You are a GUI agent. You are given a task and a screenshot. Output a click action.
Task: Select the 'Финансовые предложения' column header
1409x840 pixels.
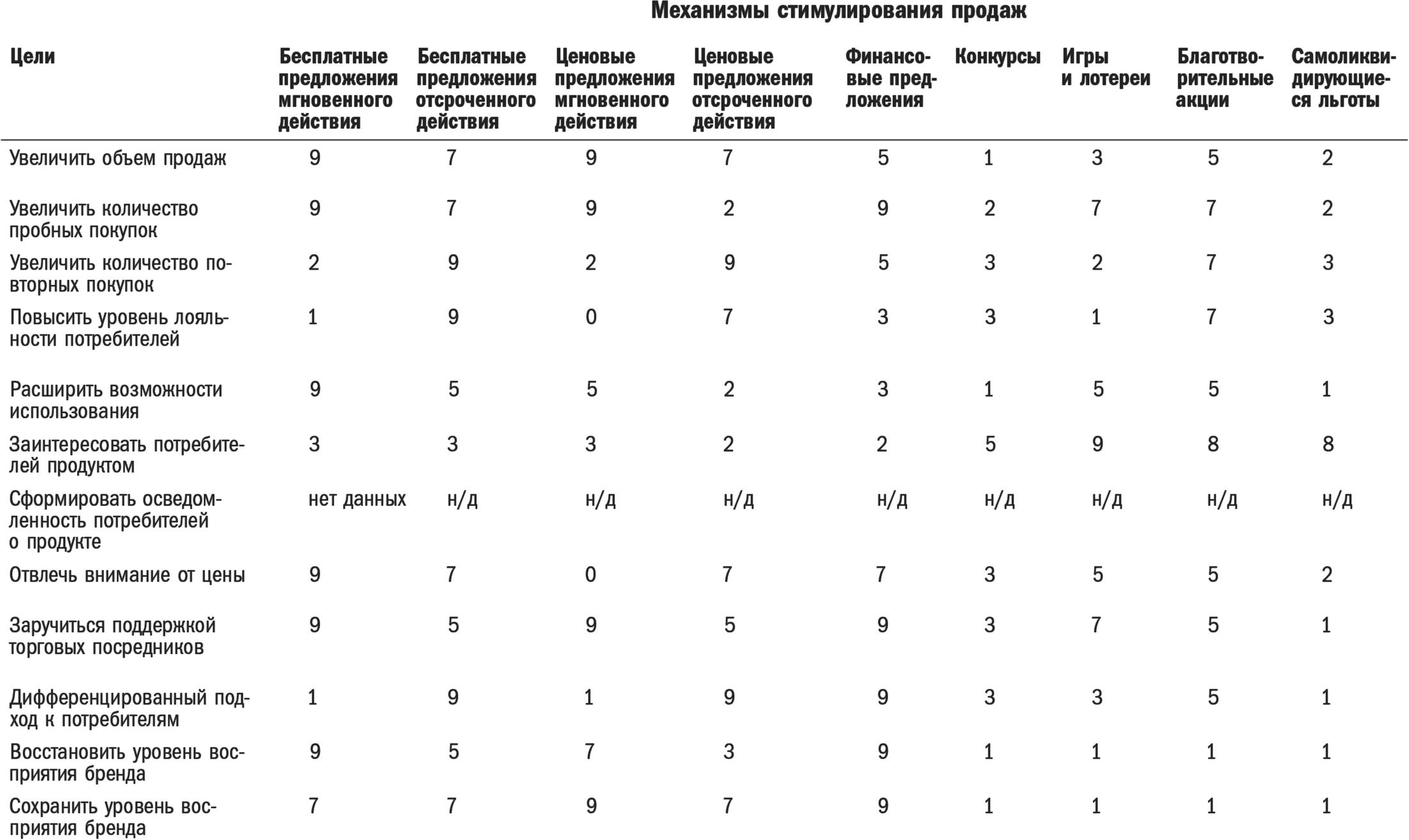pos(890,79)
